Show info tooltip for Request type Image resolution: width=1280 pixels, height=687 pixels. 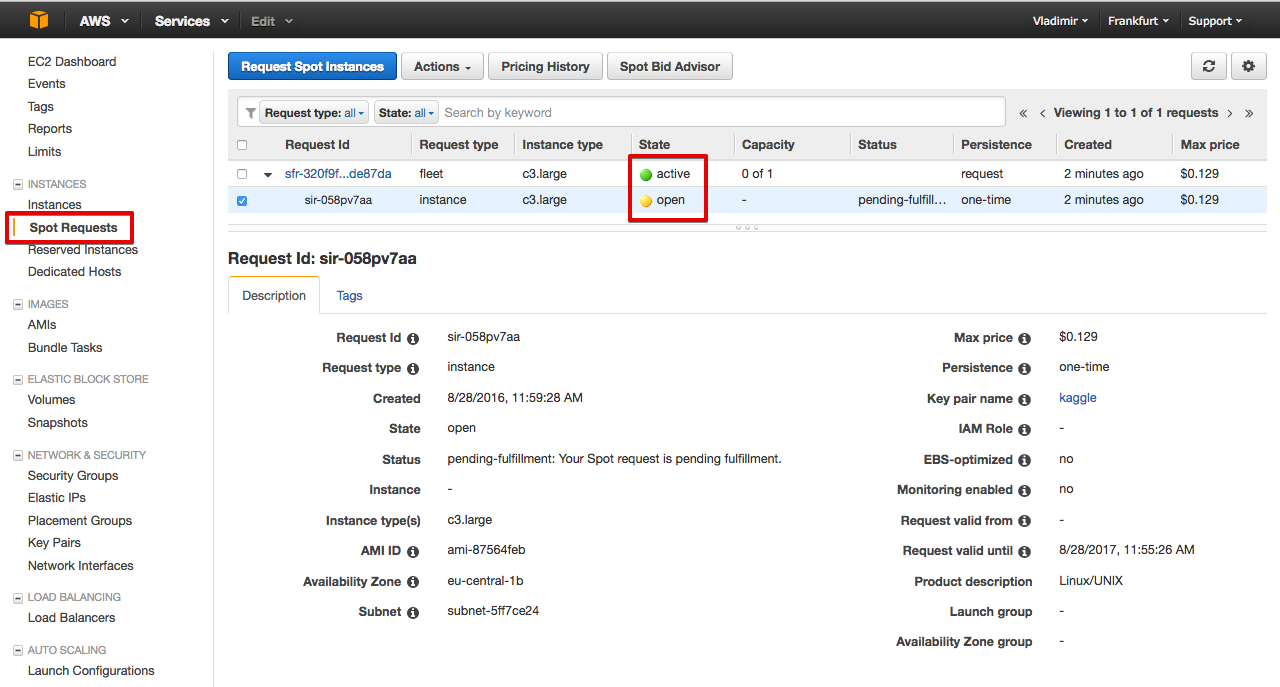[413, 369]
